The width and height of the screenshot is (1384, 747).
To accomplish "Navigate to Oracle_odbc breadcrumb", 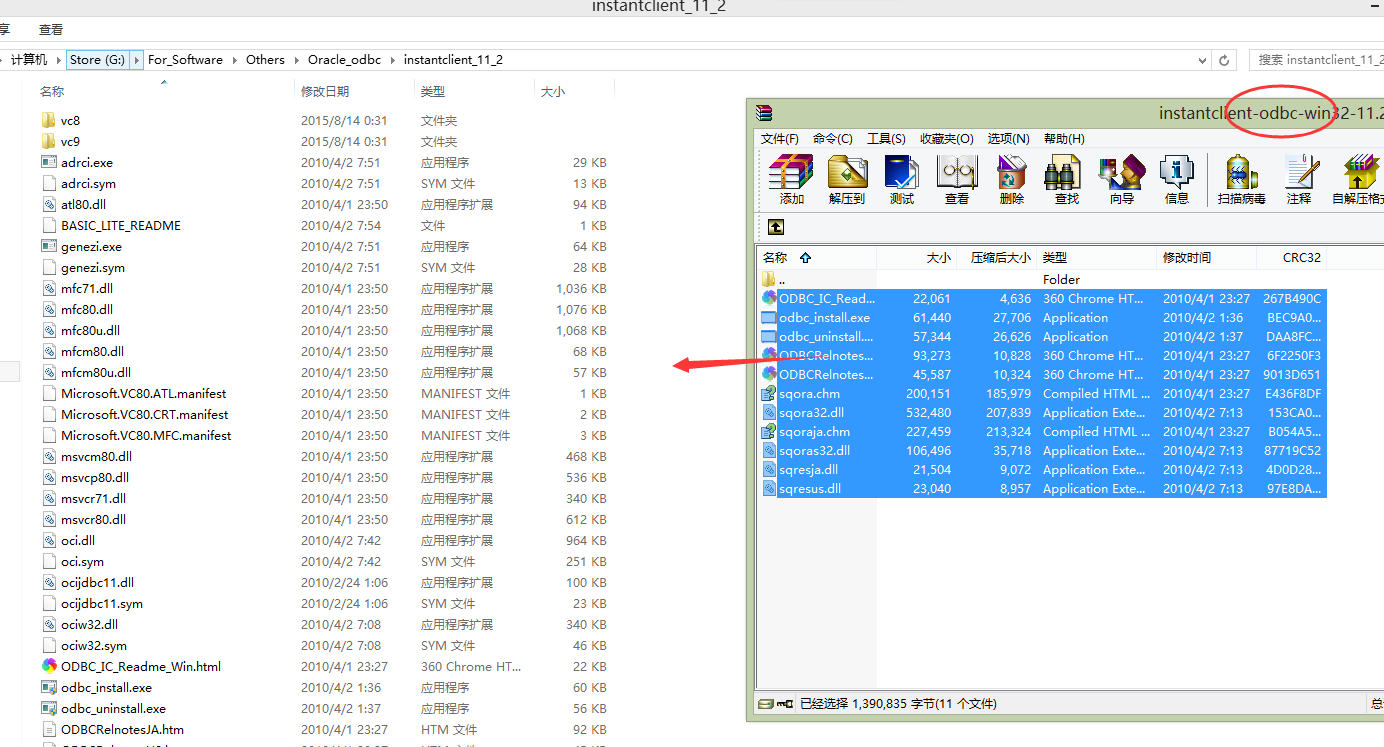I will (344, 60).
